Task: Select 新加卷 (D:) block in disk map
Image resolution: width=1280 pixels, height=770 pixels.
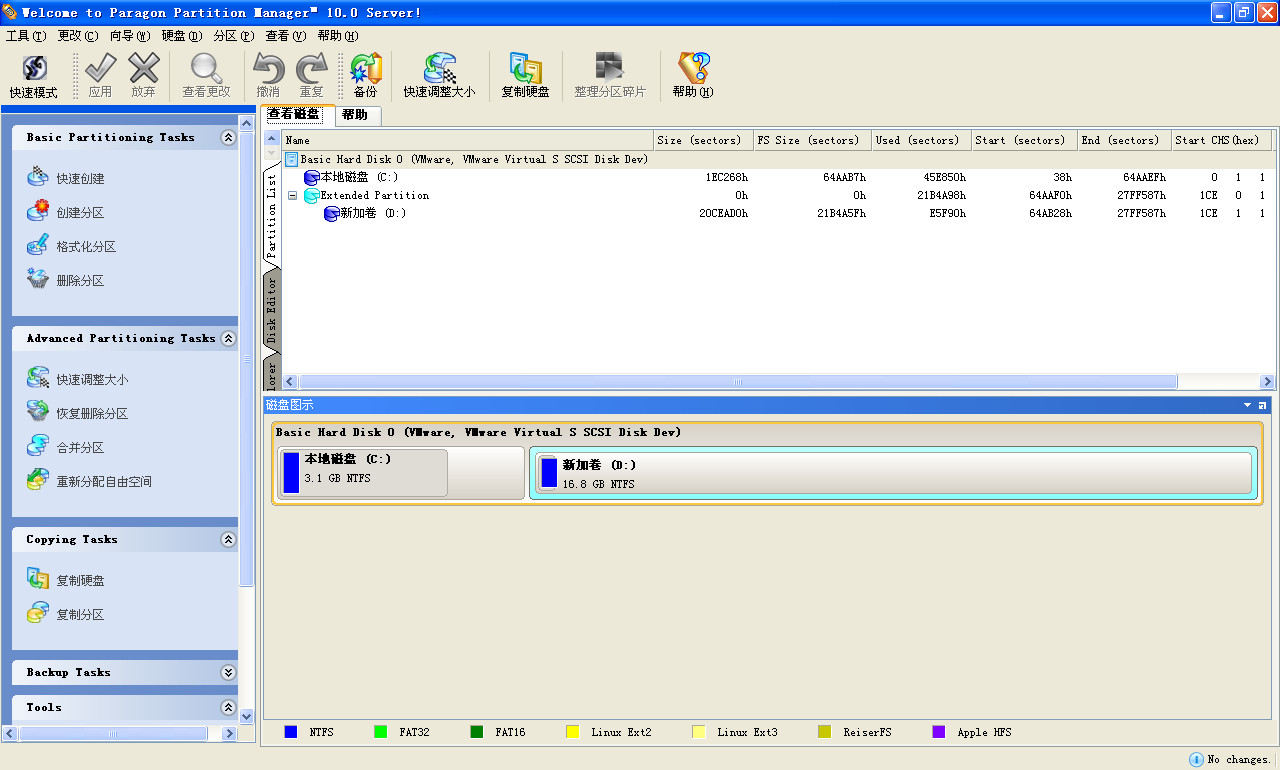Action: (893, 473)
